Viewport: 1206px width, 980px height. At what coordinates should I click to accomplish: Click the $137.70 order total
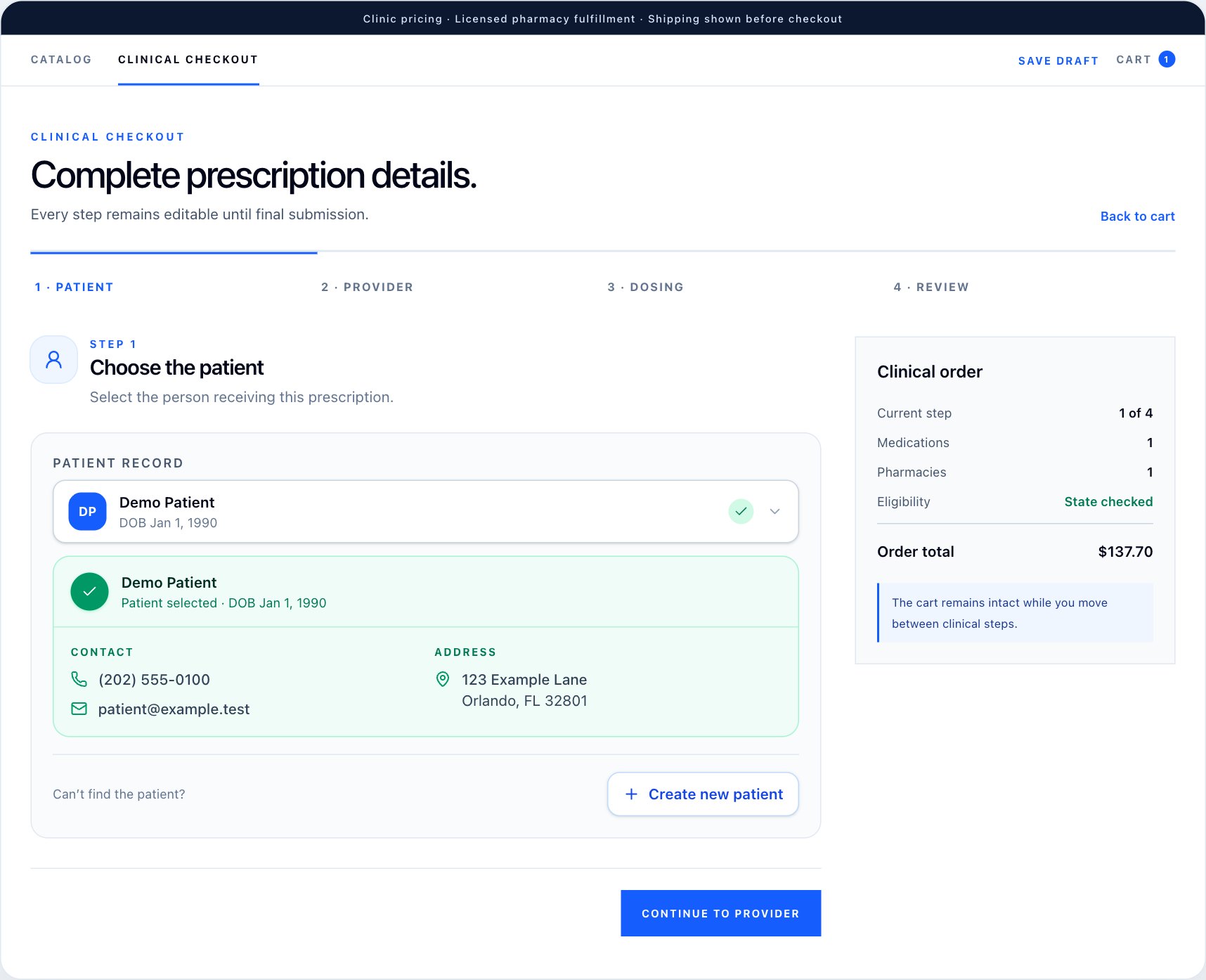[1125, 552]
